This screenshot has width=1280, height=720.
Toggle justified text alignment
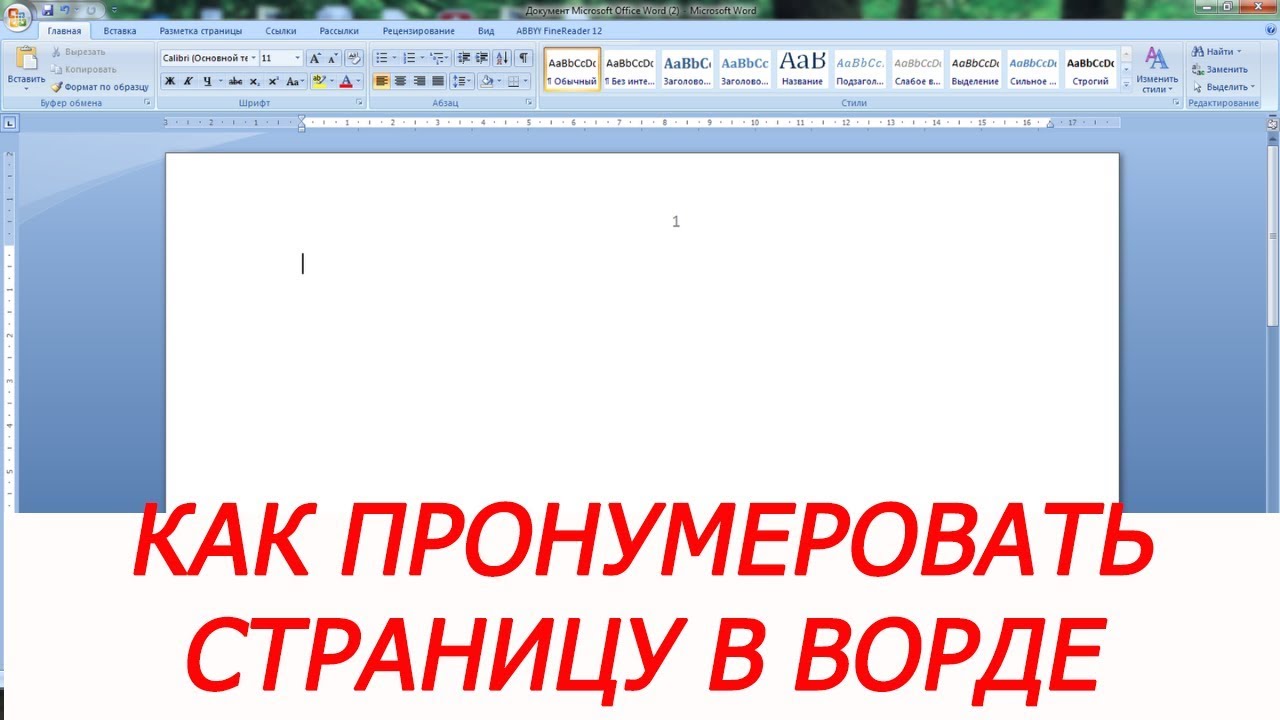(437, 82)
